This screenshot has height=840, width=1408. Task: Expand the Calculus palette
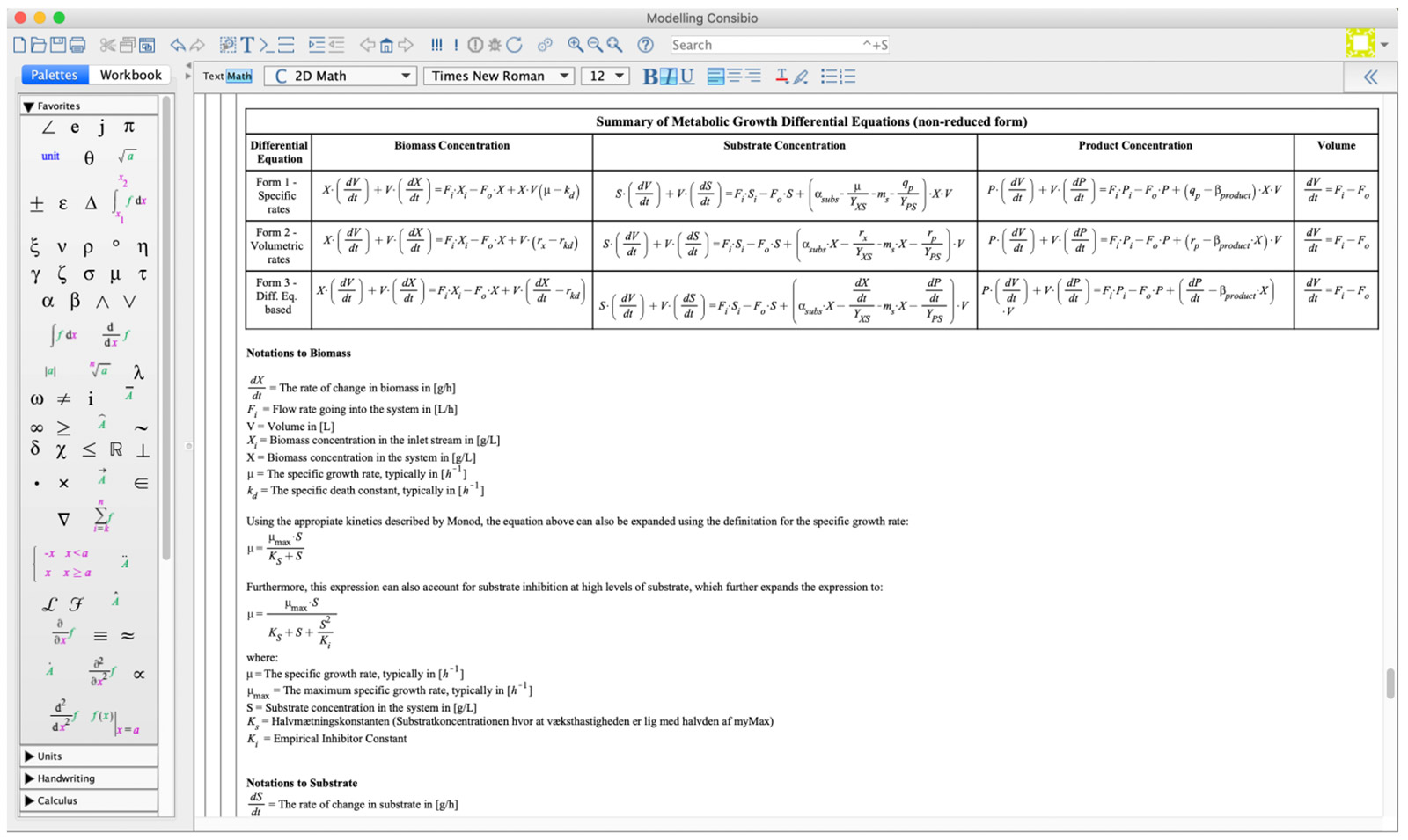click(58, 800)
